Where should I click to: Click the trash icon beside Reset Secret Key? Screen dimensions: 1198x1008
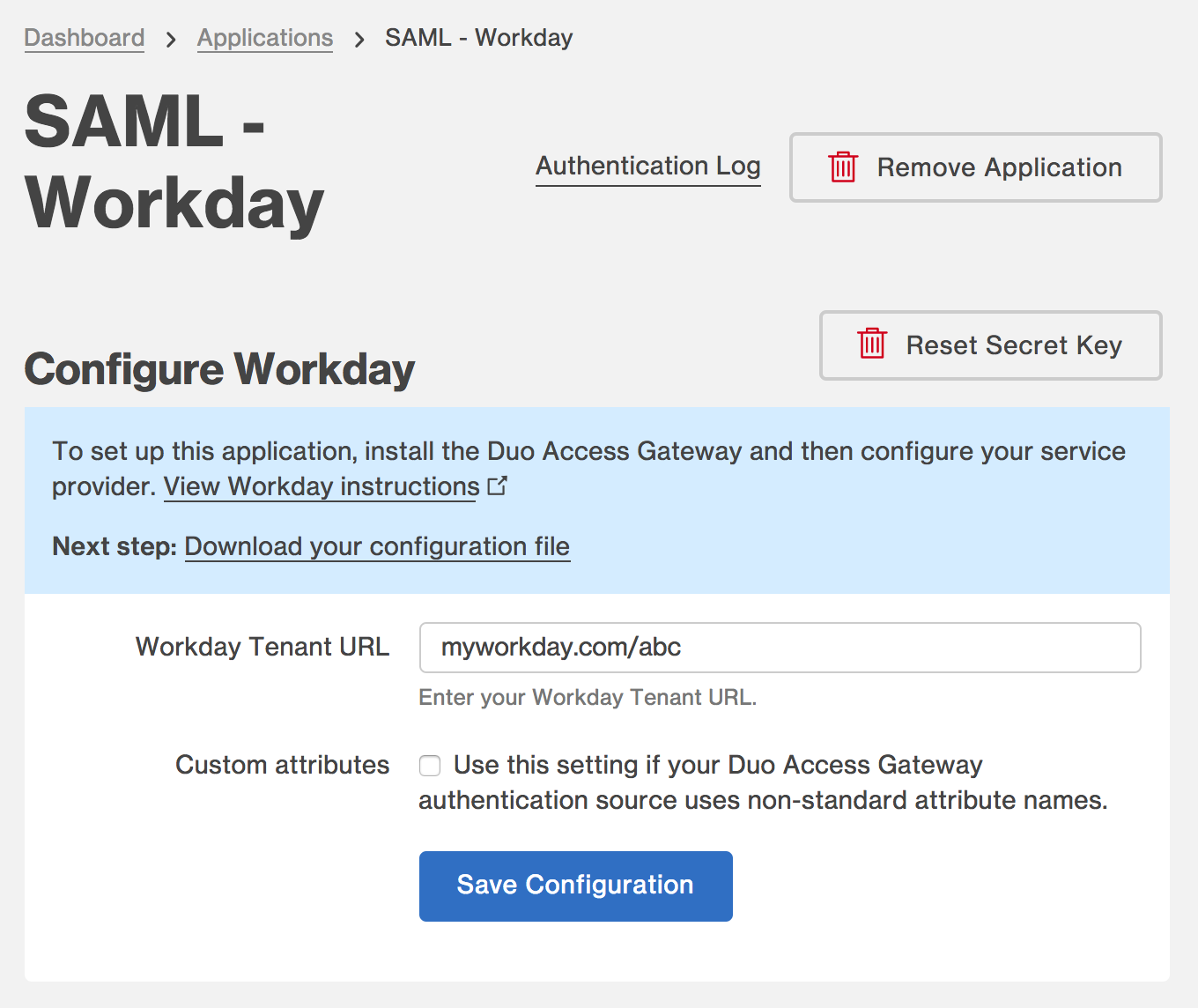(871, 345)
